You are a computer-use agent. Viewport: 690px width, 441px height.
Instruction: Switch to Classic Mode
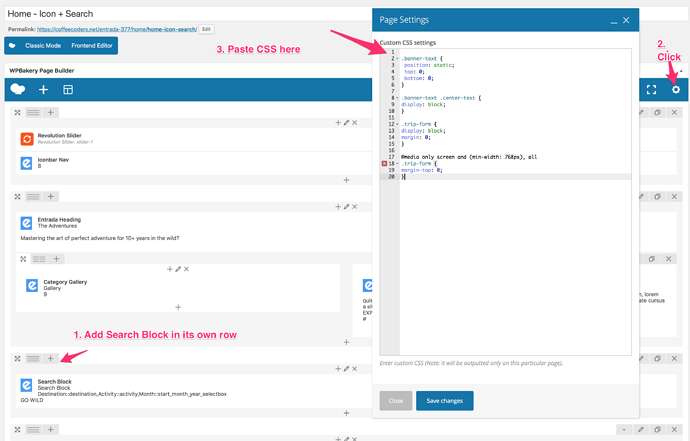[43, 45]
